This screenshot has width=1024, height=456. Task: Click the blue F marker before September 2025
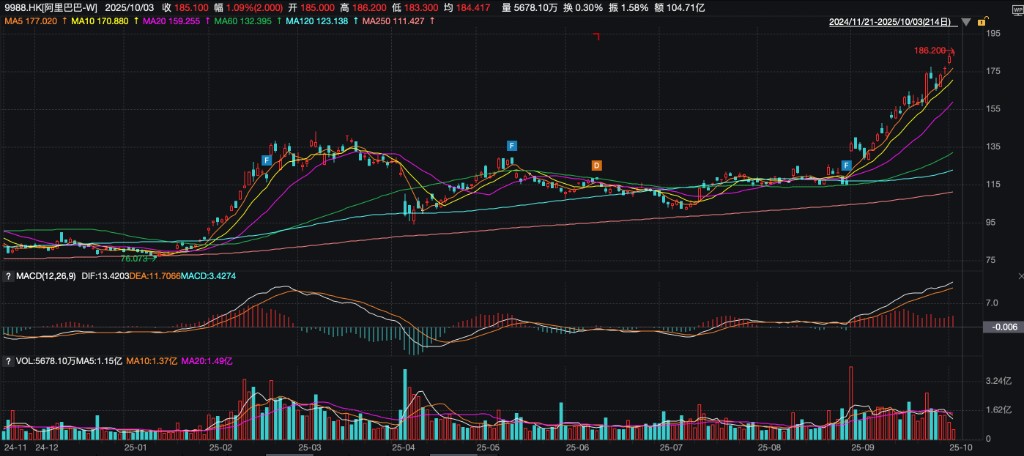click(x=846, y=164)
